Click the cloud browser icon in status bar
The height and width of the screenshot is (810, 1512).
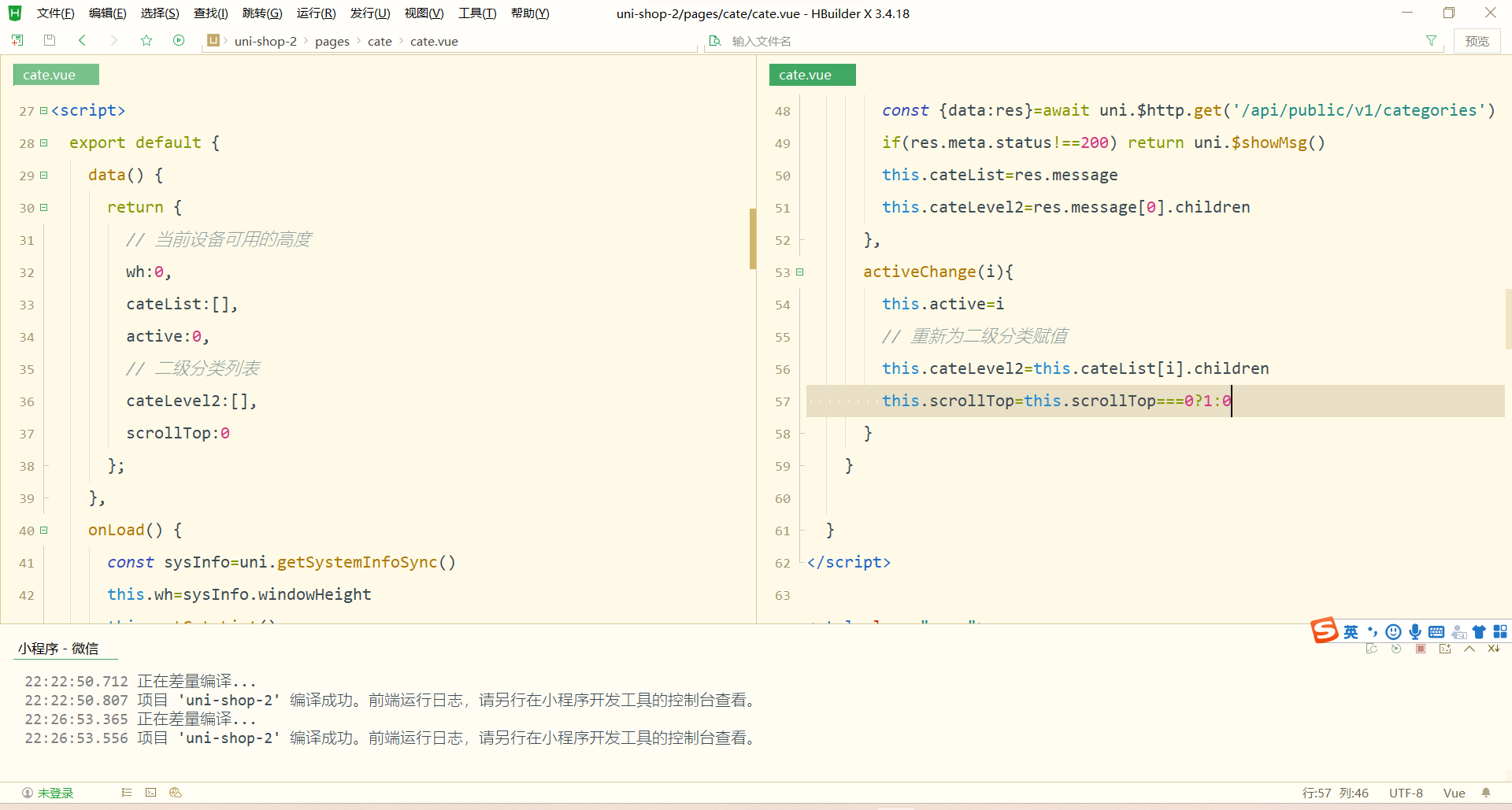176,793
